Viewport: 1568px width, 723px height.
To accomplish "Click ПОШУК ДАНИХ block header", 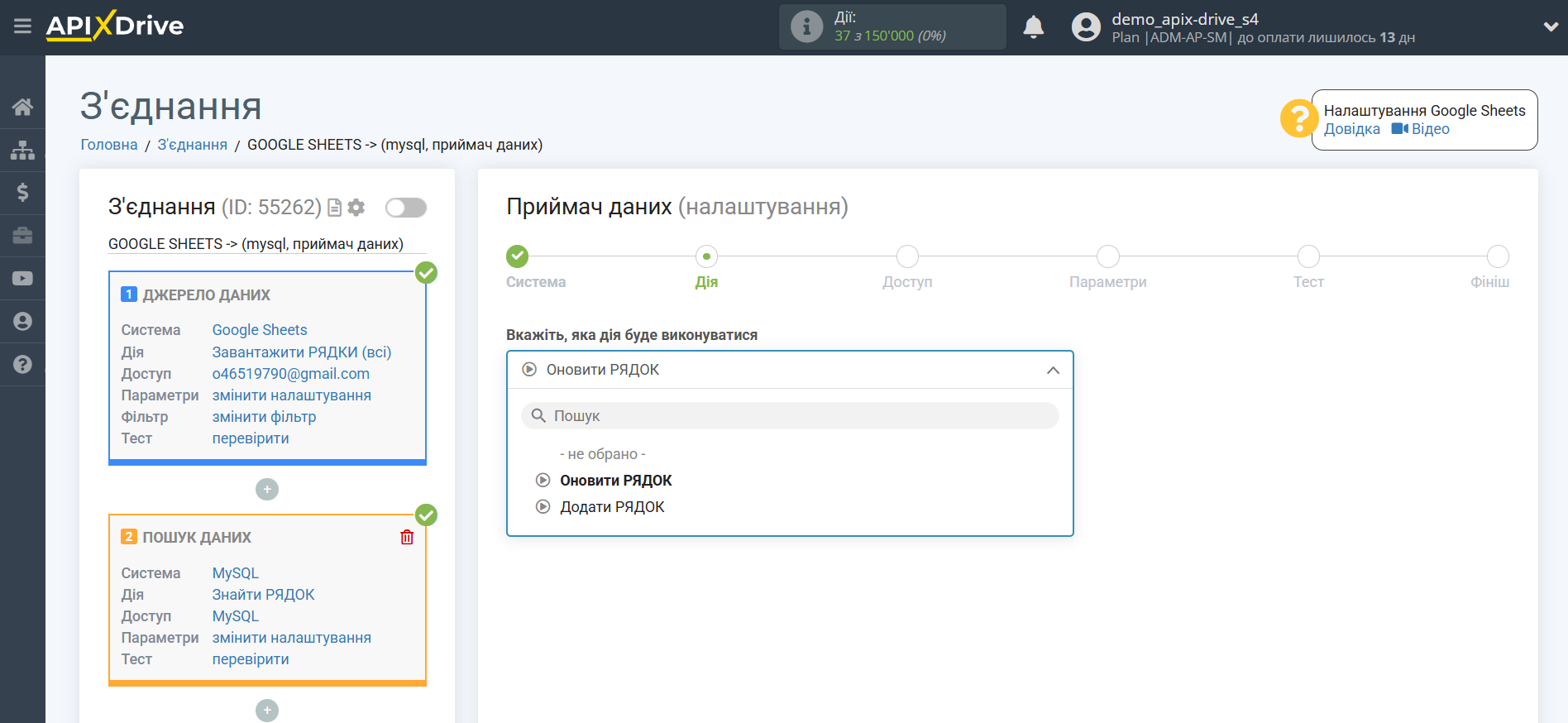I will point(197,538).
